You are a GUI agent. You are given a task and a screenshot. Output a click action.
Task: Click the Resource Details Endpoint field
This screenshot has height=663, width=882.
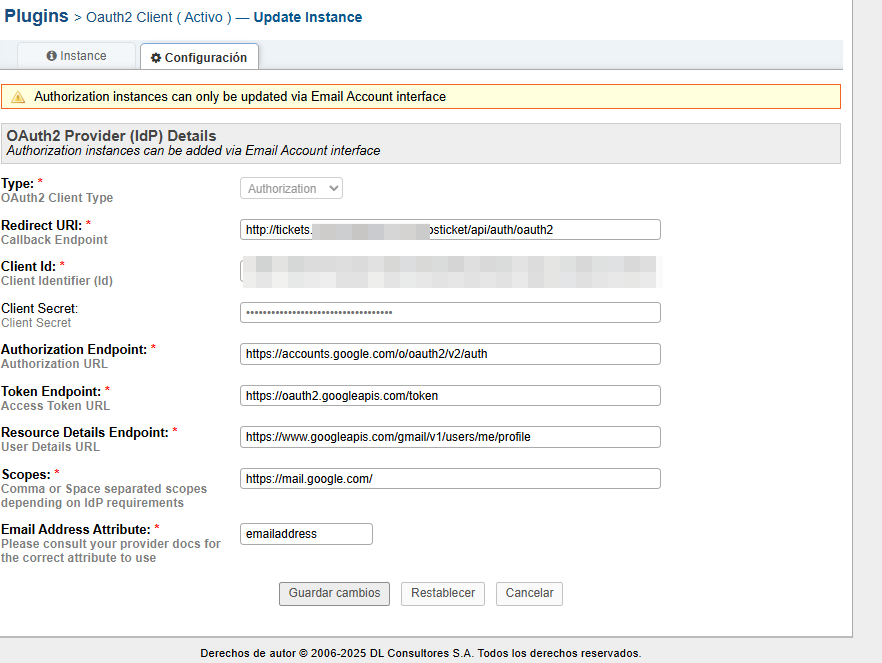pyautogui.click(x=450, y=437)
